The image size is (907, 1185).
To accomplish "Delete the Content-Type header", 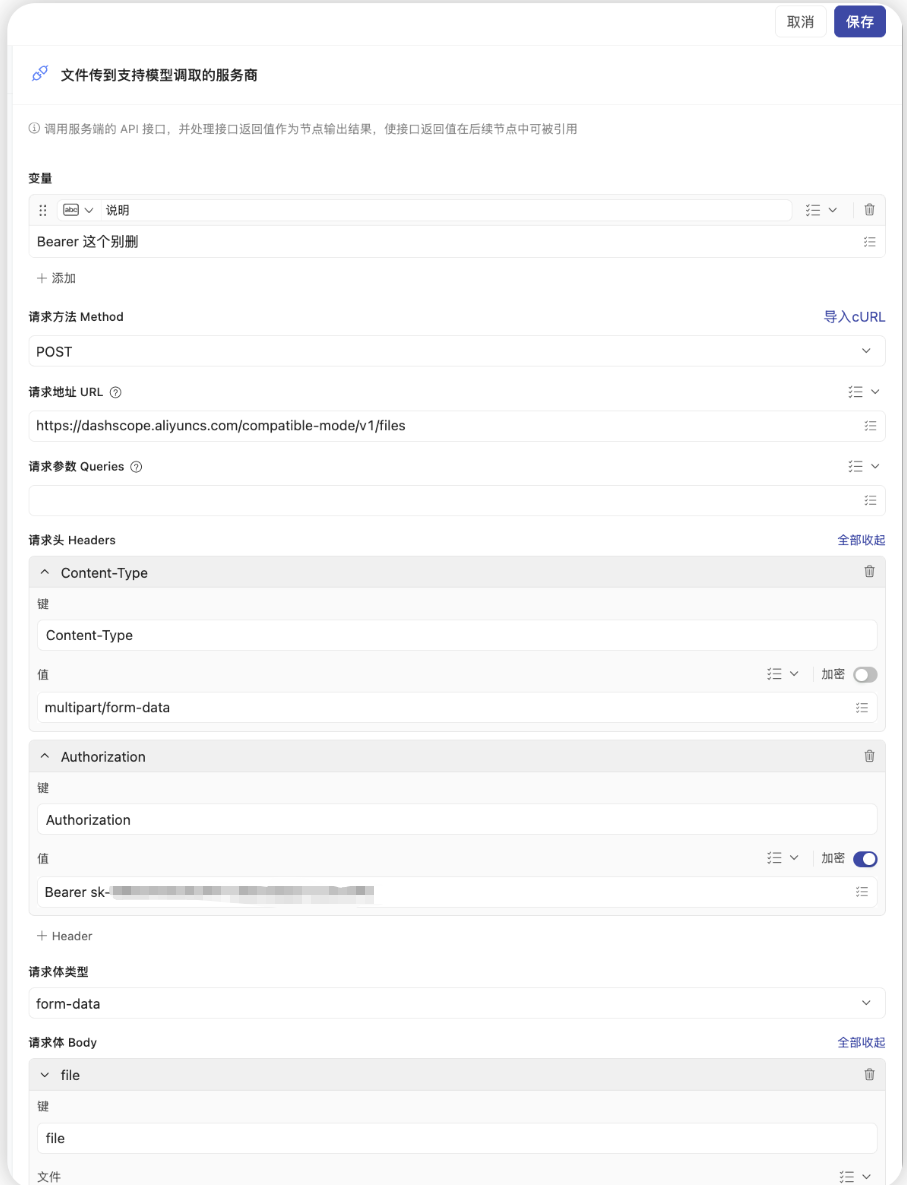I will point(869,572).
